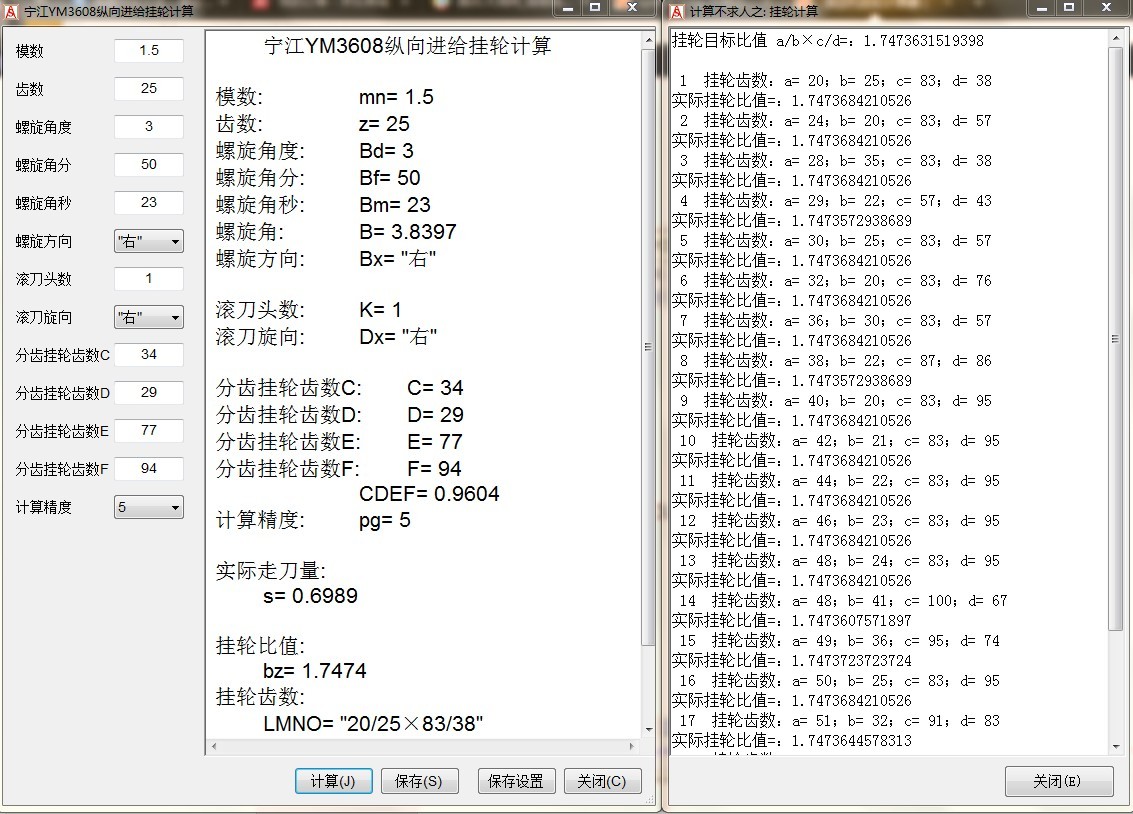Viewport: 1133px width, 814px height.
Task: Click the 模数 input field
Action: click(x=149, y=51)
